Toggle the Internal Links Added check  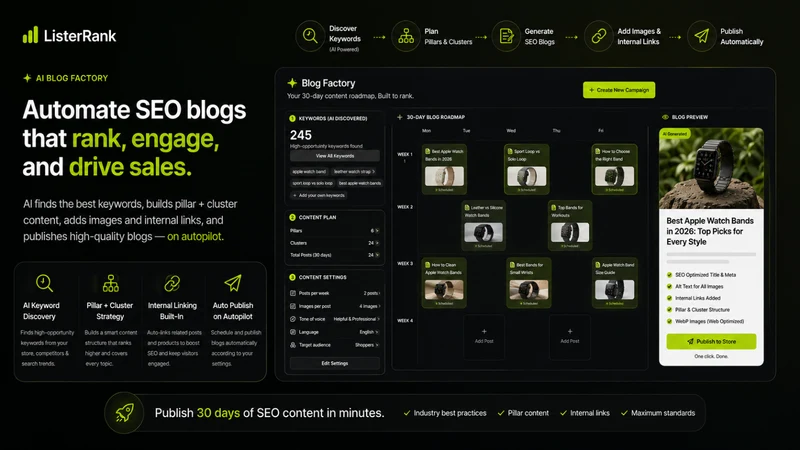tap(669, 298)
